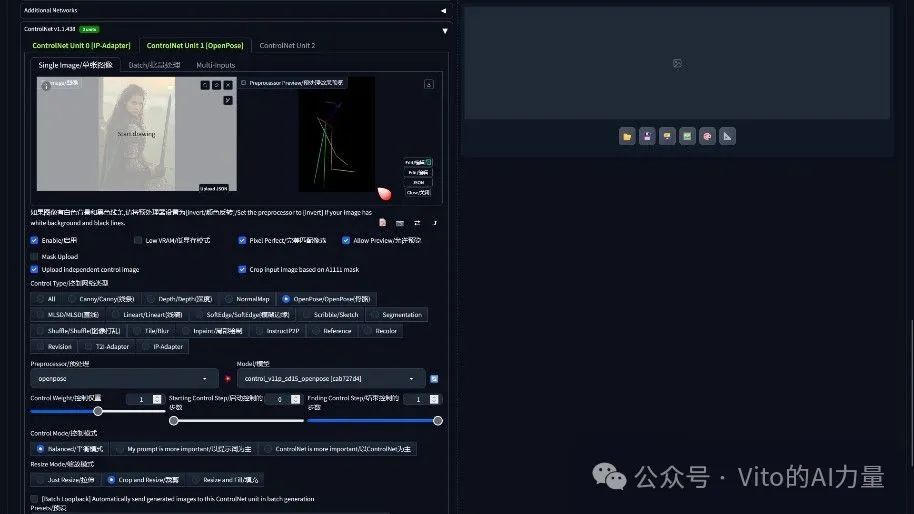
Task: Send dimensions to Stable Diffusion arrow icon
Action: (x=434, y=223)
